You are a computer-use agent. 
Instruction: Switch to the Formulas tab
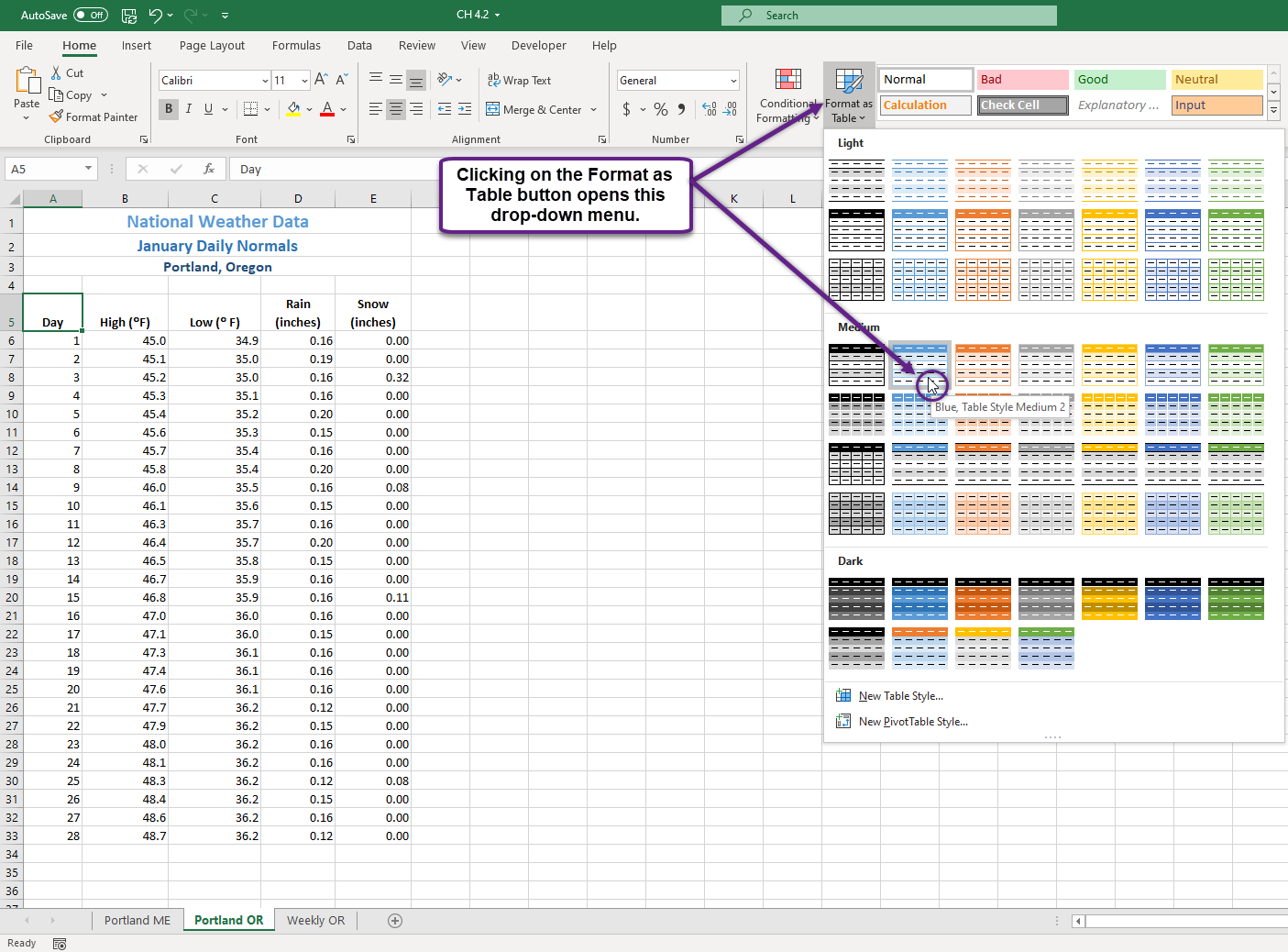[x=296, y=45]
